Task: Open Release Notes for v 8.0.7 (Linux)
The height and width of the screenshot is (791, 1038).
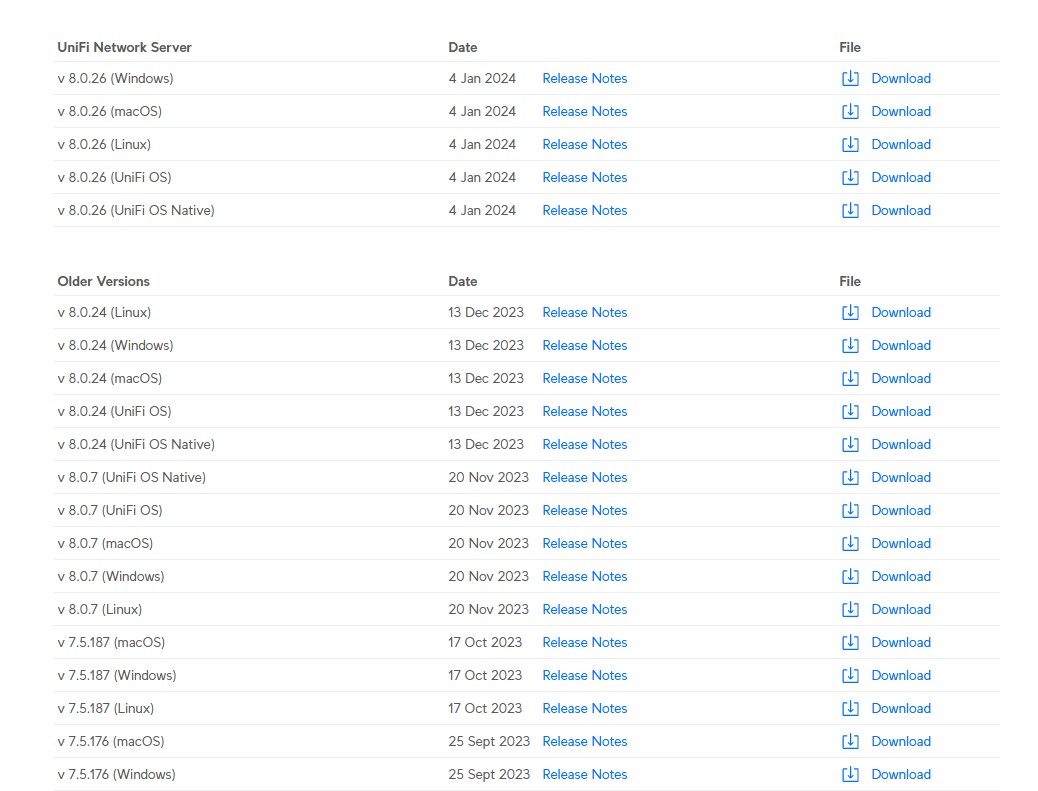Action: [x=585, y=610]
